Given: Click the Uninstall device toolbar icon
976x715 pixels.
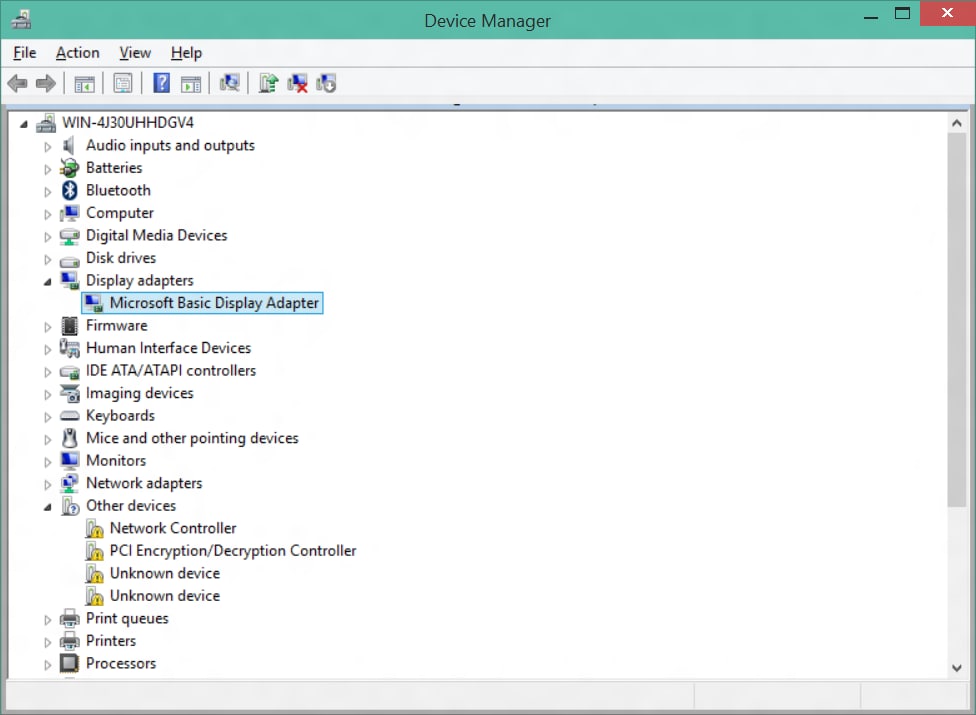Looking at the screenshot, I should coord(298,83).
